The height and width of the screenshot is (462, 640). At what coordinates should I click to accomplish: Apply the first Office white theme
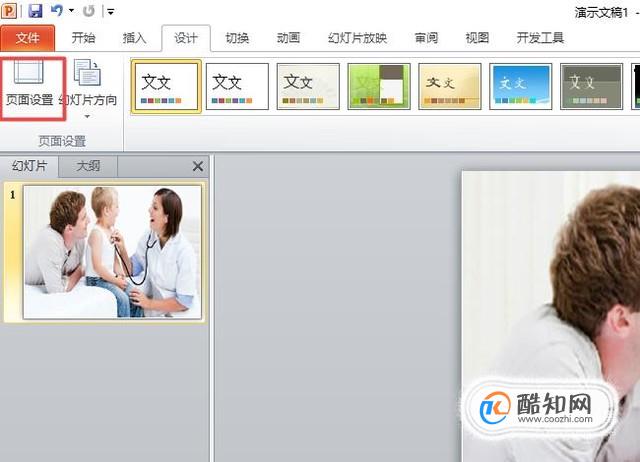tap(166, 86)
